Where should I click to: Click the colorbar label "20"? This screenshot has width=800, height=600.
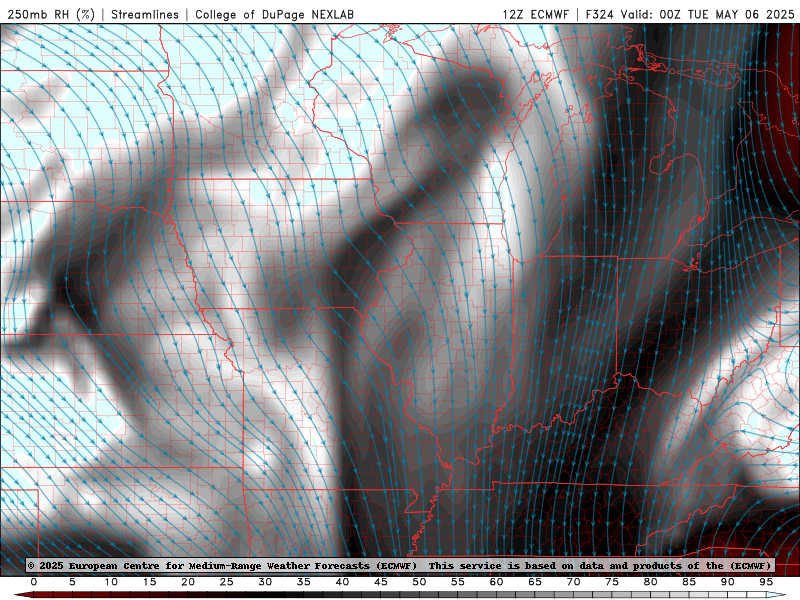point(188,582)
